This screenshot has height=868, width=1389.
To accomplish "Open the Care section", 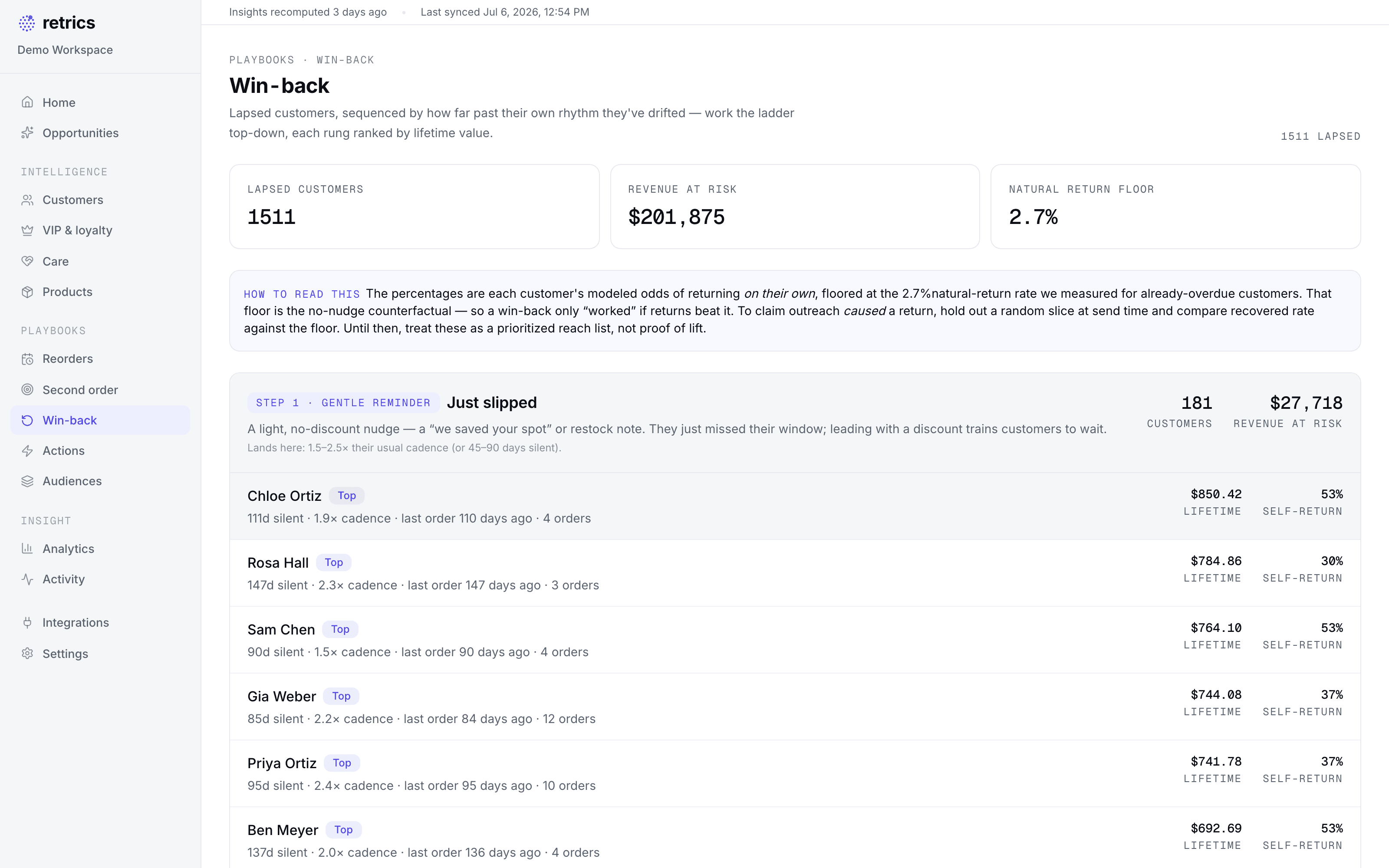I will tap(100, 261).
